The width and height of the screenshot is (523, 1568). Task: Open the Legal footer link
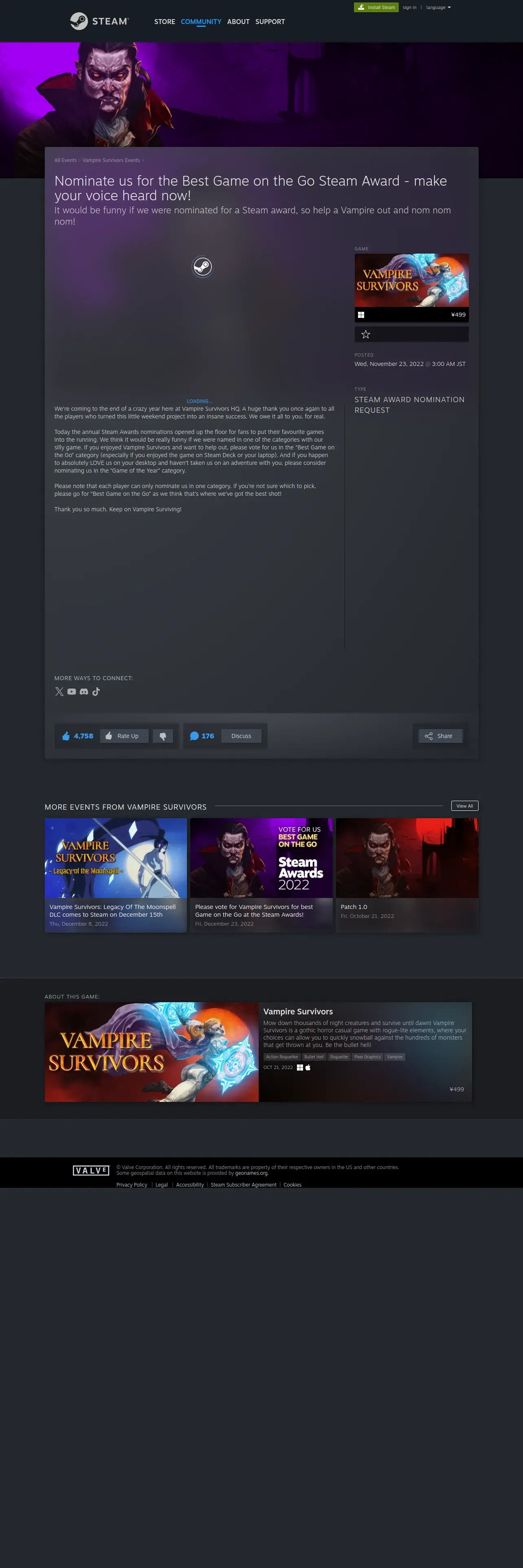coord(161,1185)
